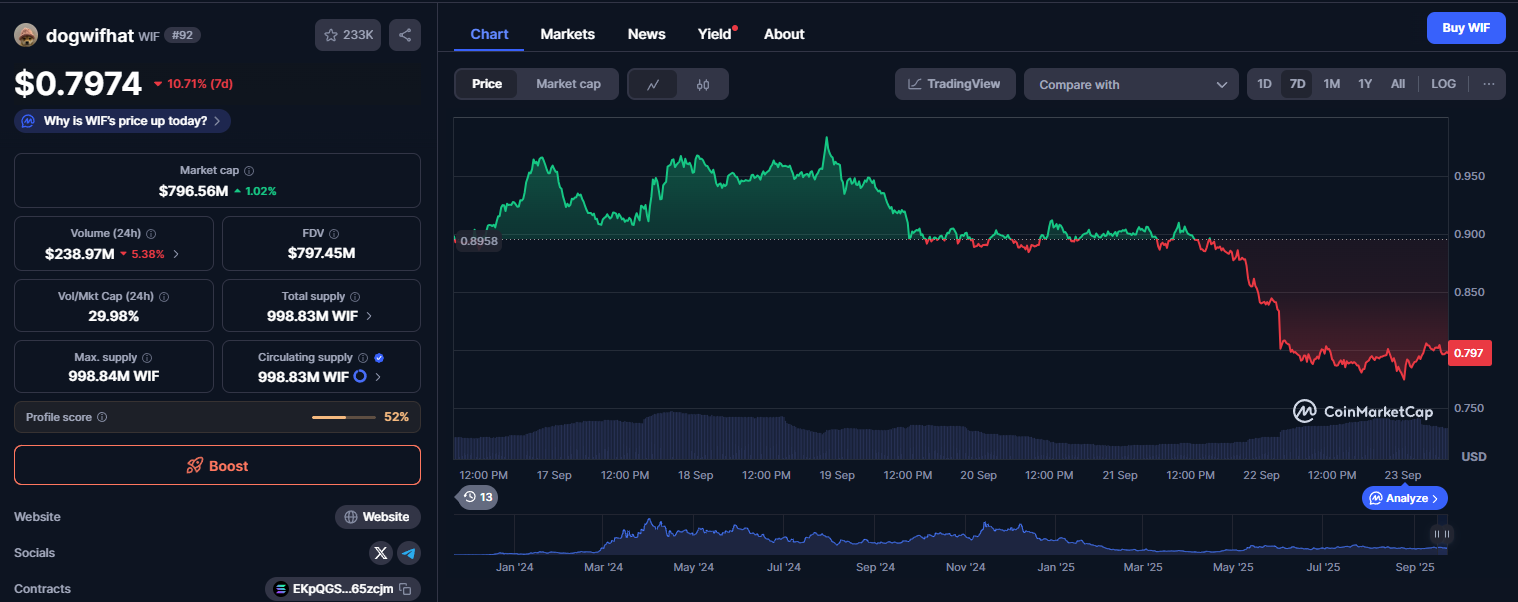The width and height of the screenshot is (1518, 602).
Task: Click the 29.98% Vol/Mkt Cap value
Action: point(113,316)
